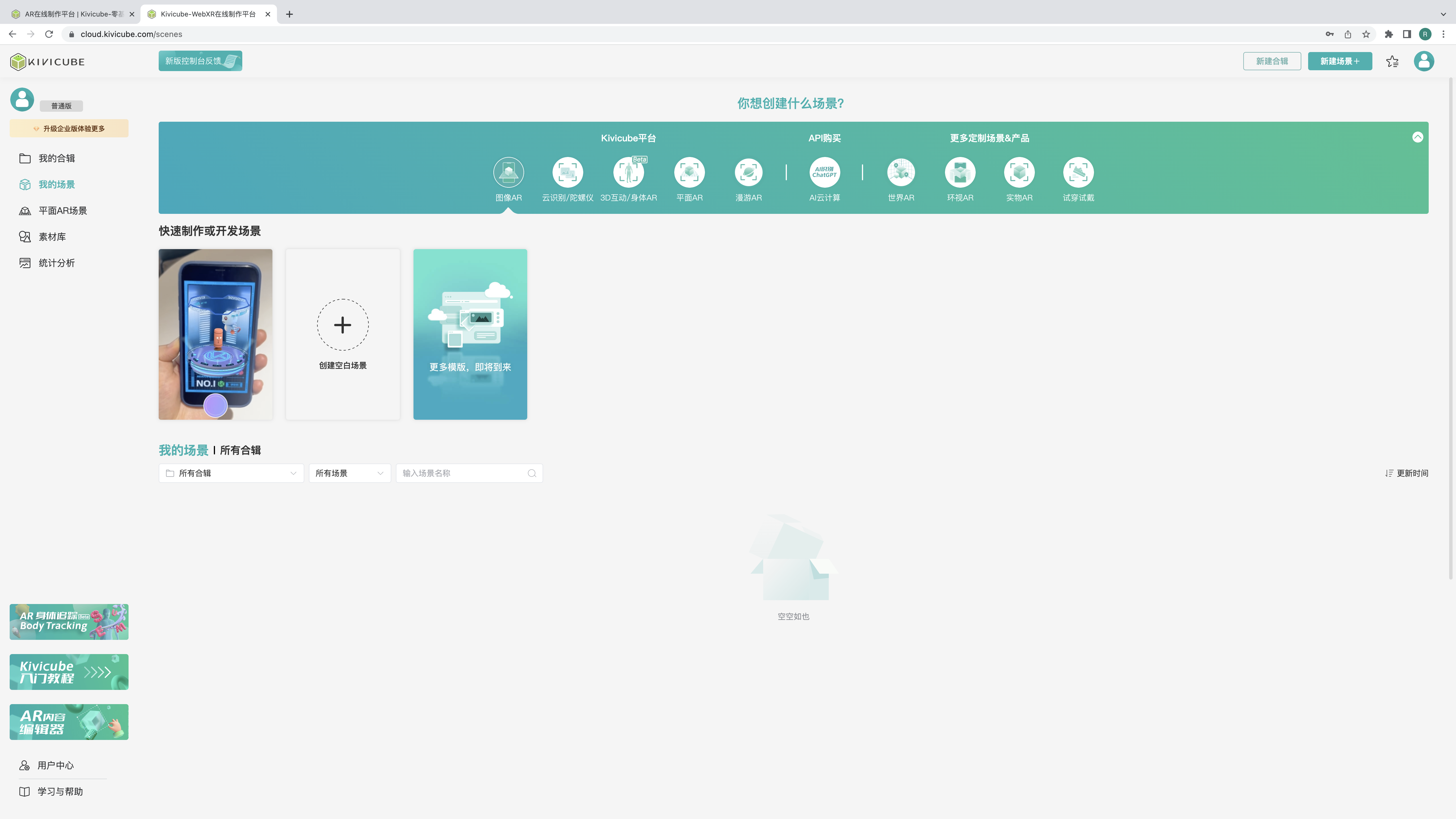Open 素材库 in the sidebar
The height and width of the screenshot is (819, 1456).
click(52, 237)
